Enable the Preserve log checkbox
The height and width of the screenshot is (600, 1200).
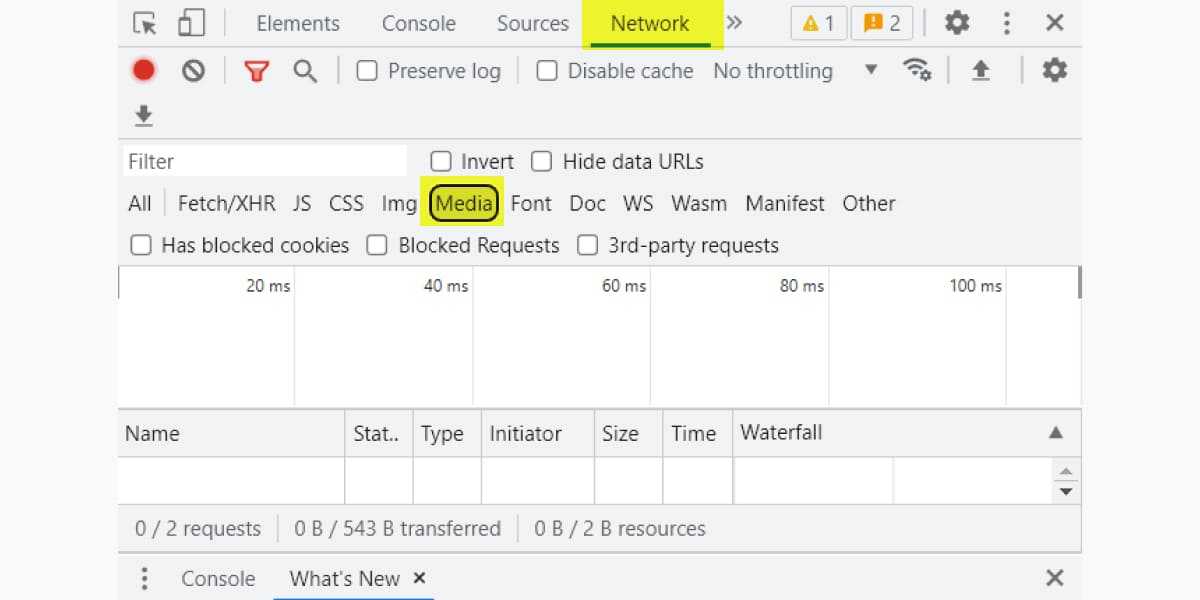(368, 71)
